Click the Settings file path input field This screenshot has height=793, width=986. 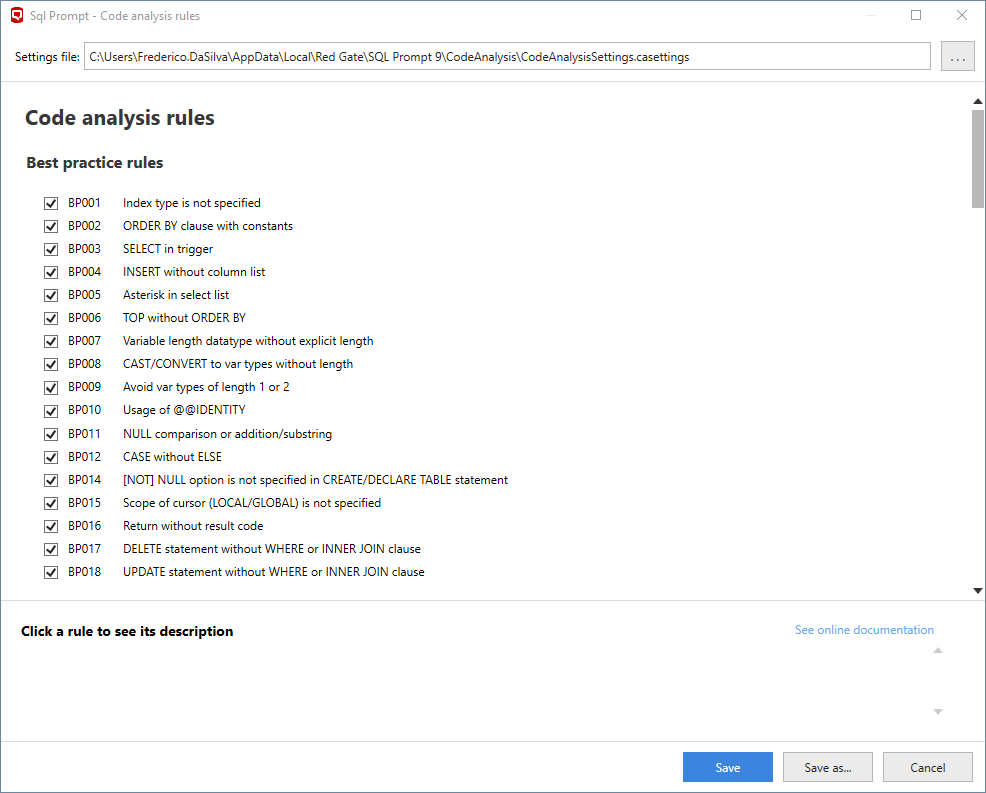[x=507, y=57]
